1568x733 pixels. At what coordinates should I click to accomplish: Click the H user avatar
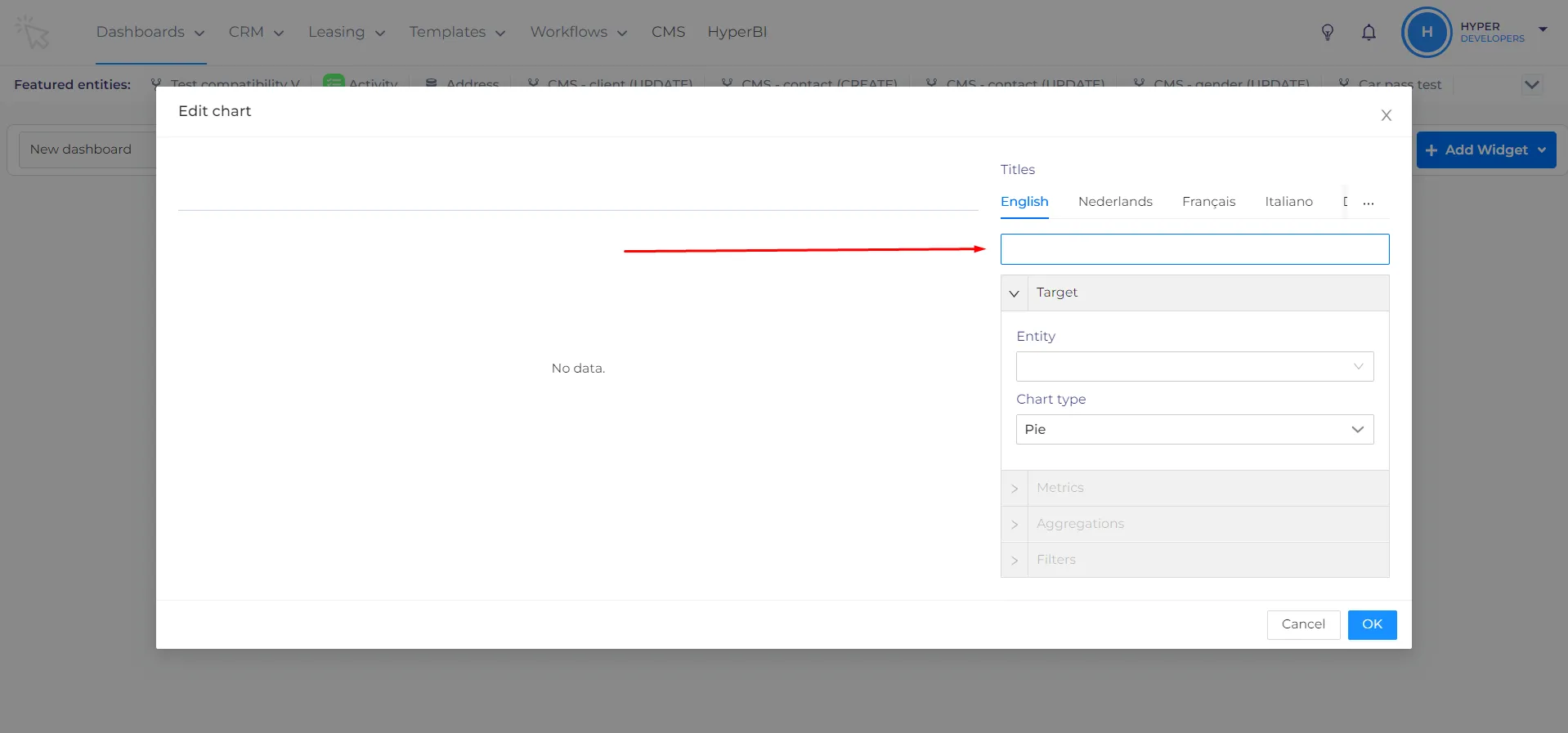point(1427,33)
